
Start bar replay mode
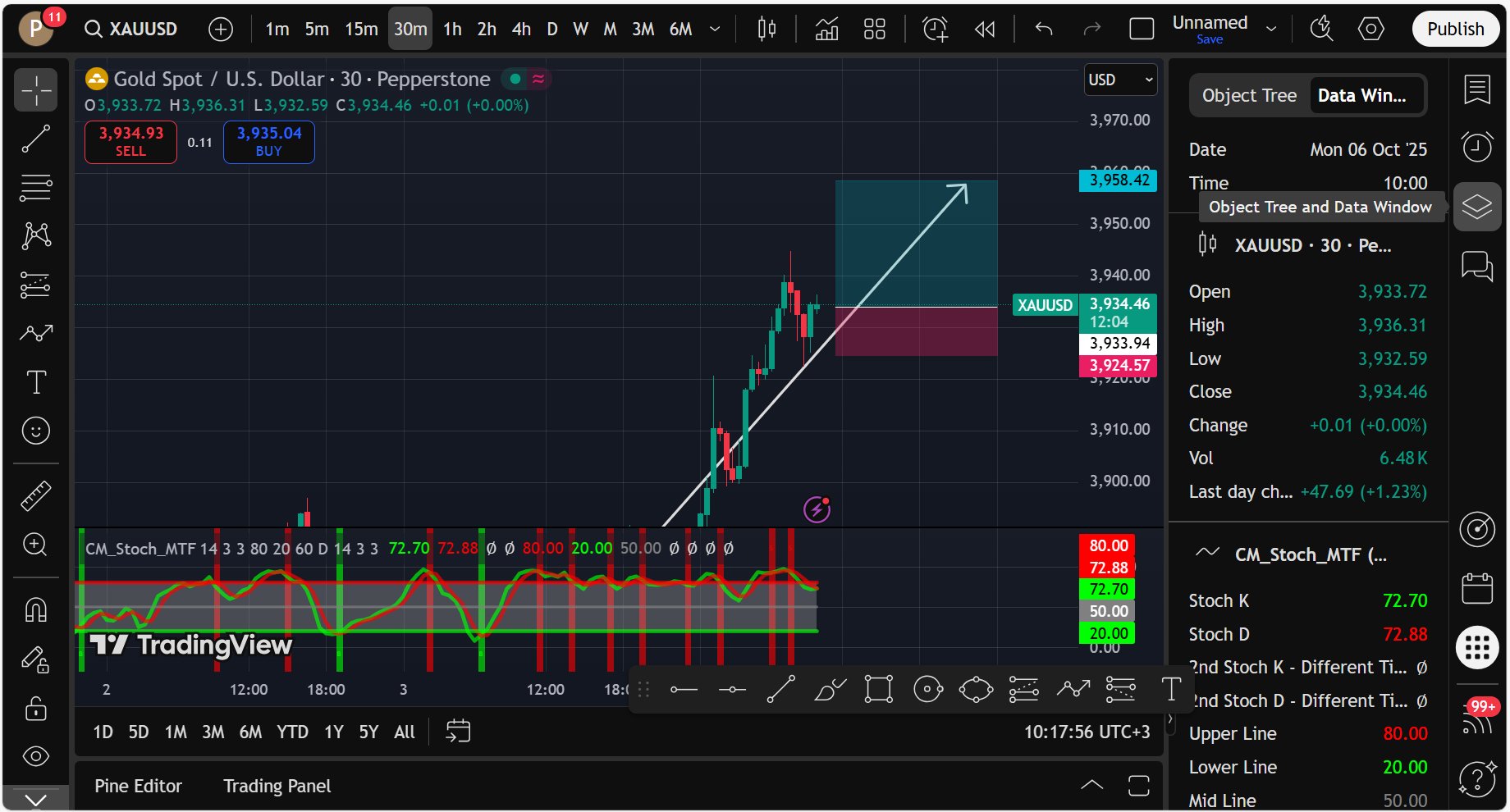[x=984, y=30]
